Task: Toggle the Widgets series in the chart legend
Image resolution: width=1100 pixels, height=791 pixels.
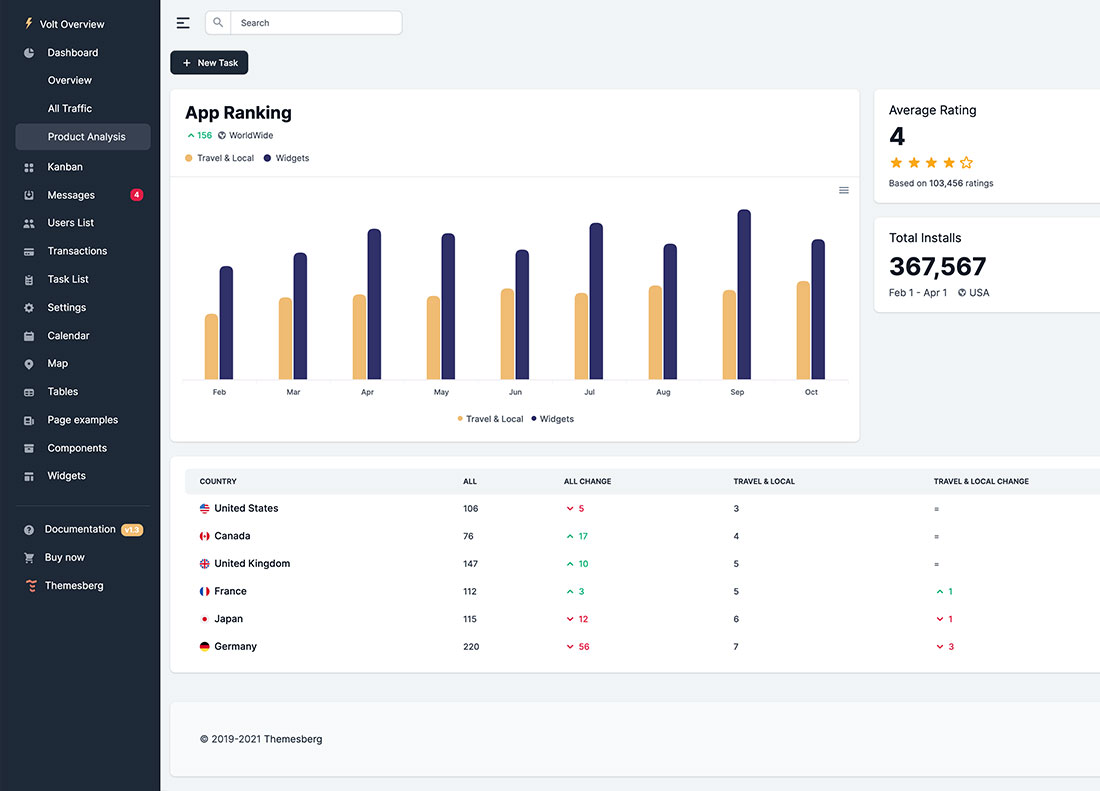Action: pyautogui.click(x=553, y=418)
